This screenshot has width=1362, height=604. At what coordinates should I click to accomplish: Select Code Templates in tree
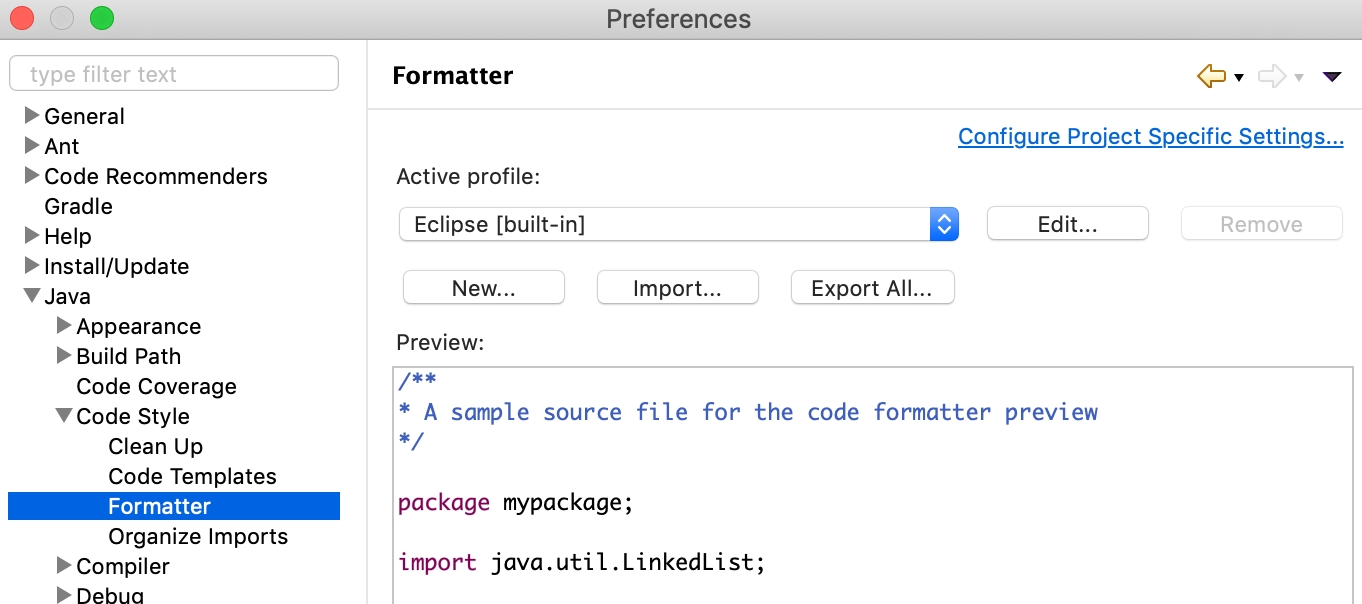(x=192, y=476)
